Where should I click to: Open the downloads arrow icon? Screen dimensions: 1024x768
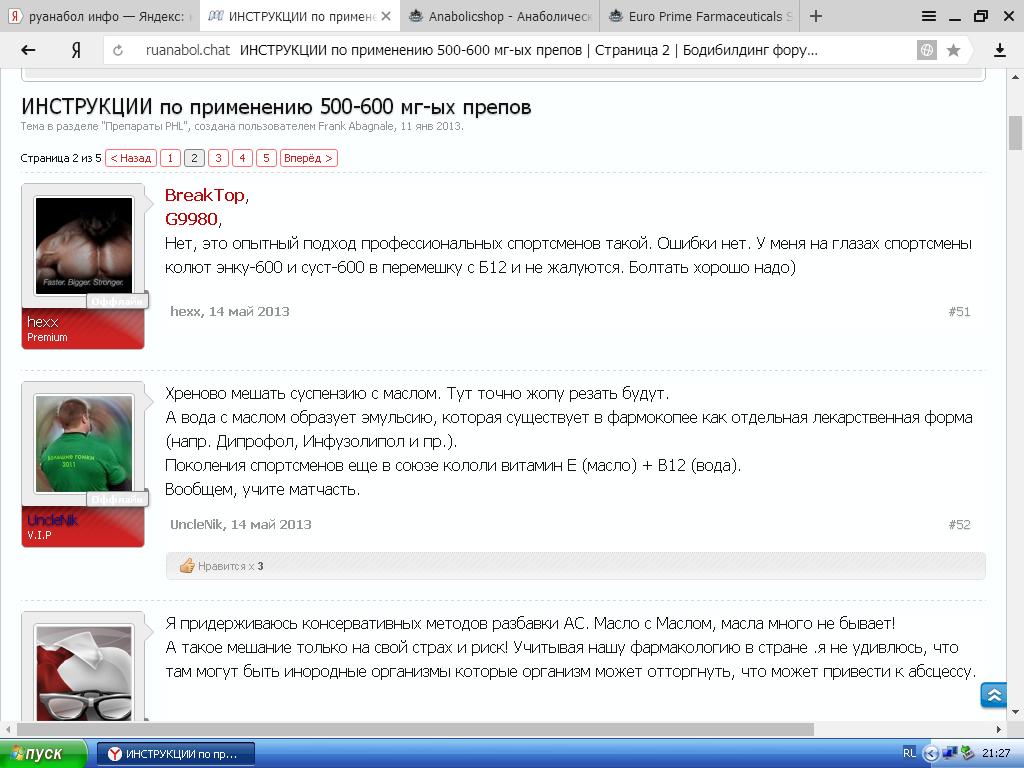(999, 50)
